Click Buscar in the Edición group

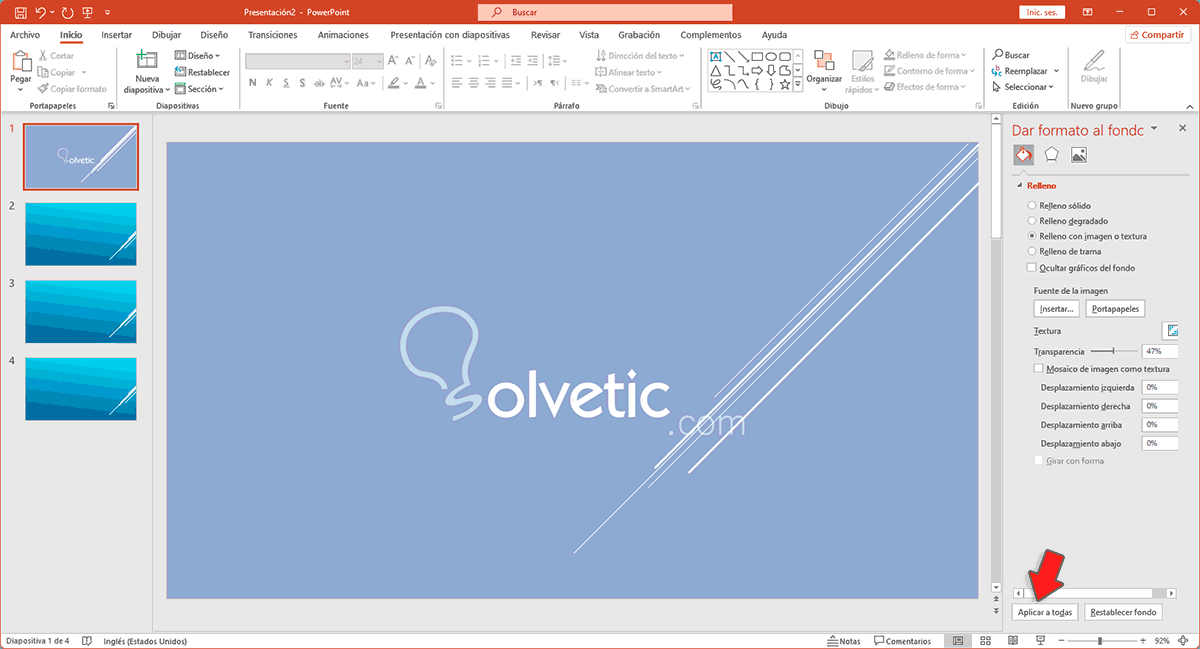pos(1010,55)
